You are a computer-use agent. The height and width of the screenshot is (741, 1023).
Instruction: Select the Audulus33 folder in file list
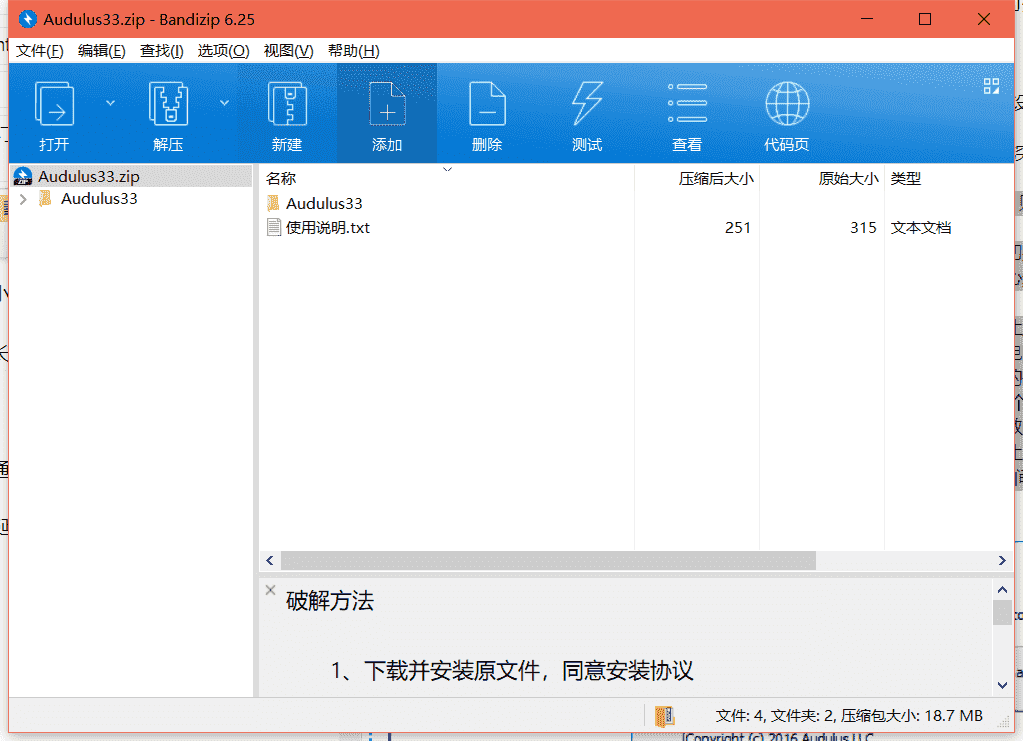(x=324, y=204)
